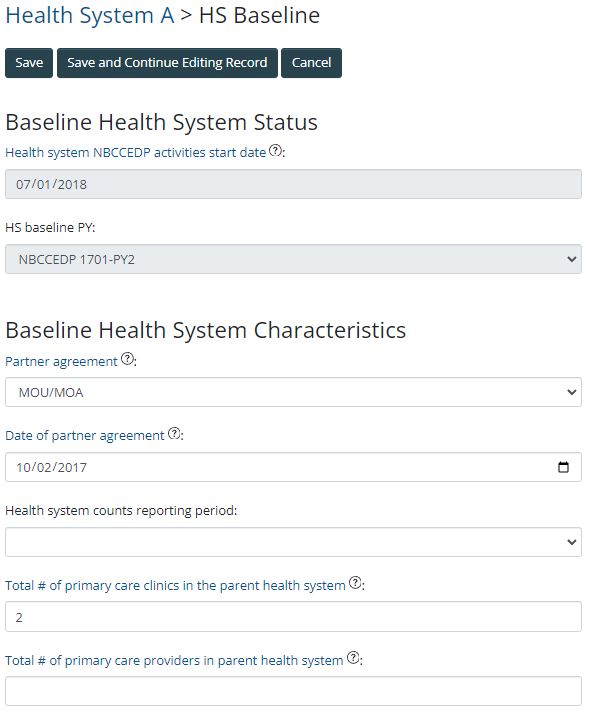590x722 pixels.
Task: Click the empty primary care providers field
Action: pos(293,691)
